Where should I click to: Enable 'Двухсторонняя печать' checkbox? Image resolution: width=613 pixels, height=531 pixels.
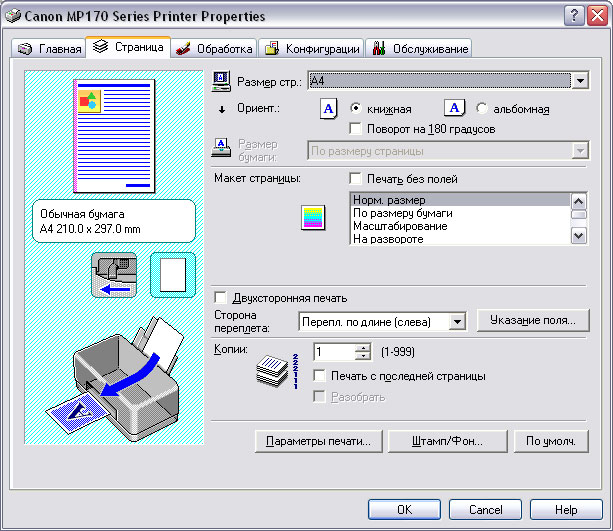[221, 298]
